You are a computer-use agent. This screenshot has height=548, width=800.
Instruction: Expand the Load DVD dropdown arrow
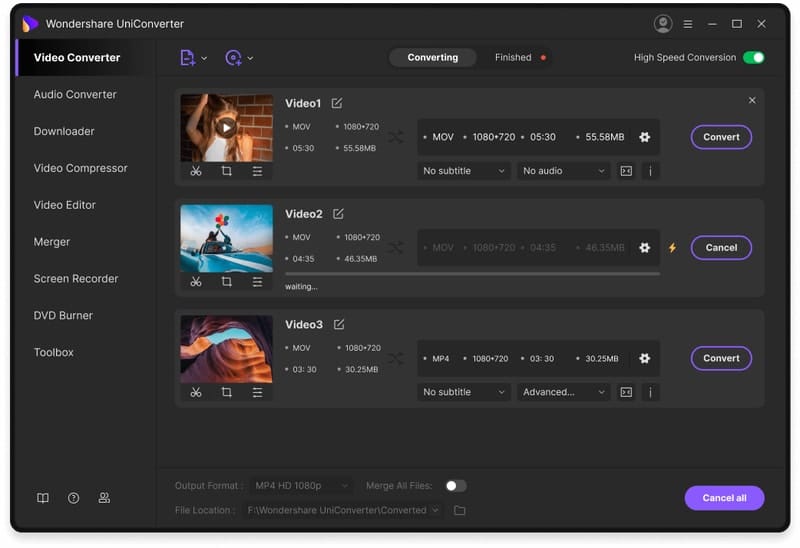tap(250, 58)
